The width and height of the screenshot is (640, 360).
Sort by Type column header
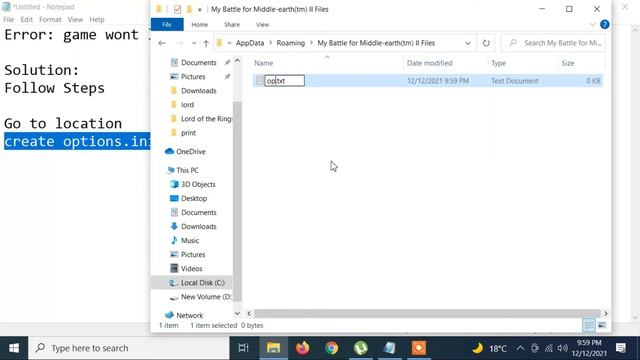pos(498,63)
